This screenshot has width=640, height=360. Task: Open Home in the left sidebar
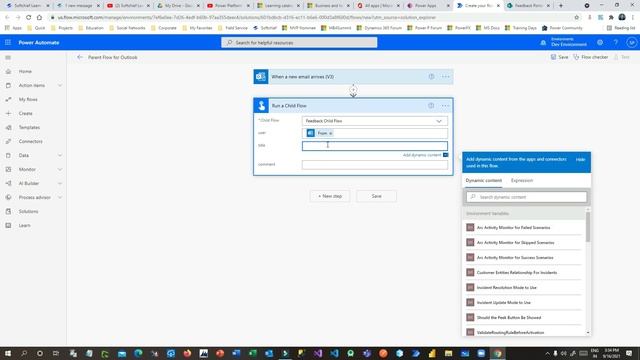(25, 71)
